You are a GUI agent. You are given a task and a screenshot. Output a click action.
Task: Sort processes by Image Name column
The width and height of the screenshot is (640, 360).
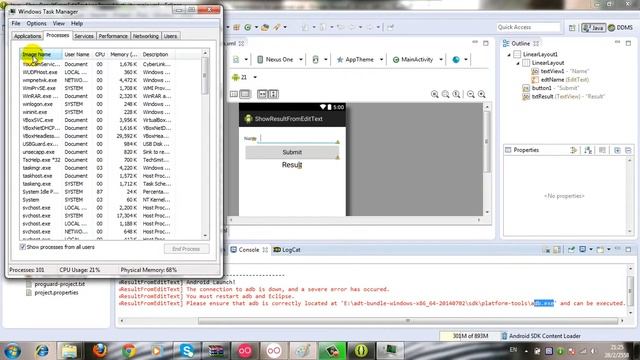[41, 54]
